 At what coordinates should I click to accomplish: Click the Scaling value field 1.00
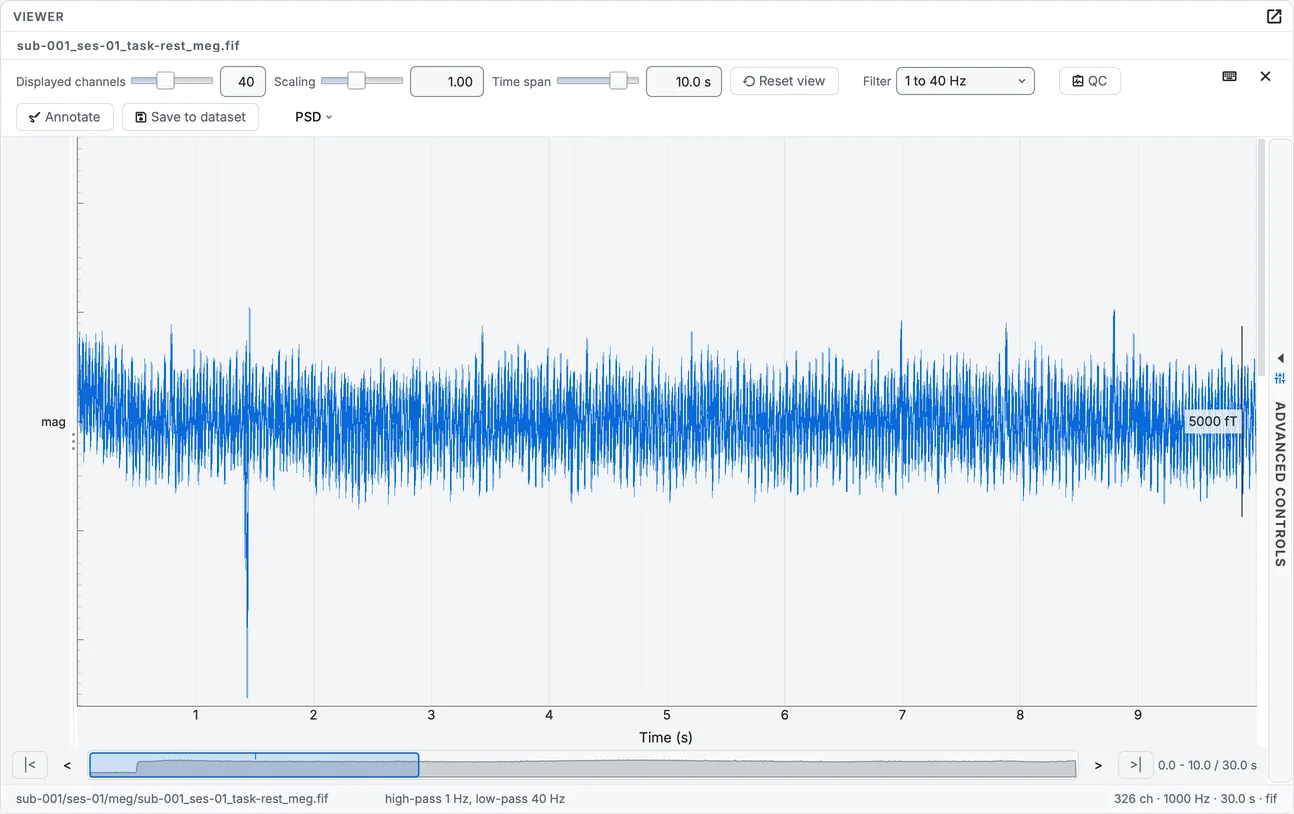coord(447,82)
